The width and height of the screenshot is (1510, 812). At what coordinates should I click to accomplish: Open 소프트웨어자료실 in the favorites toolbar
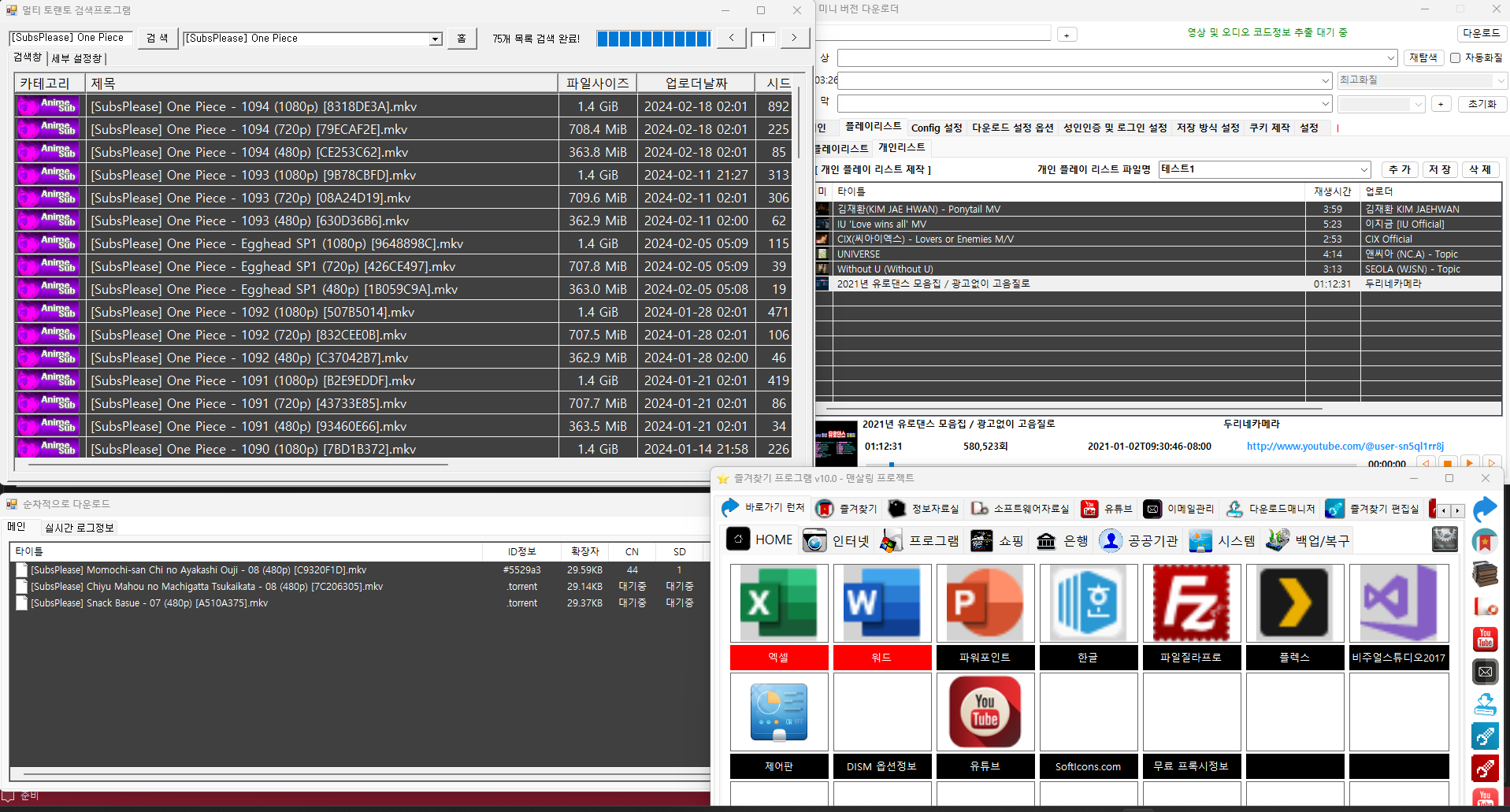[1020, 509]
